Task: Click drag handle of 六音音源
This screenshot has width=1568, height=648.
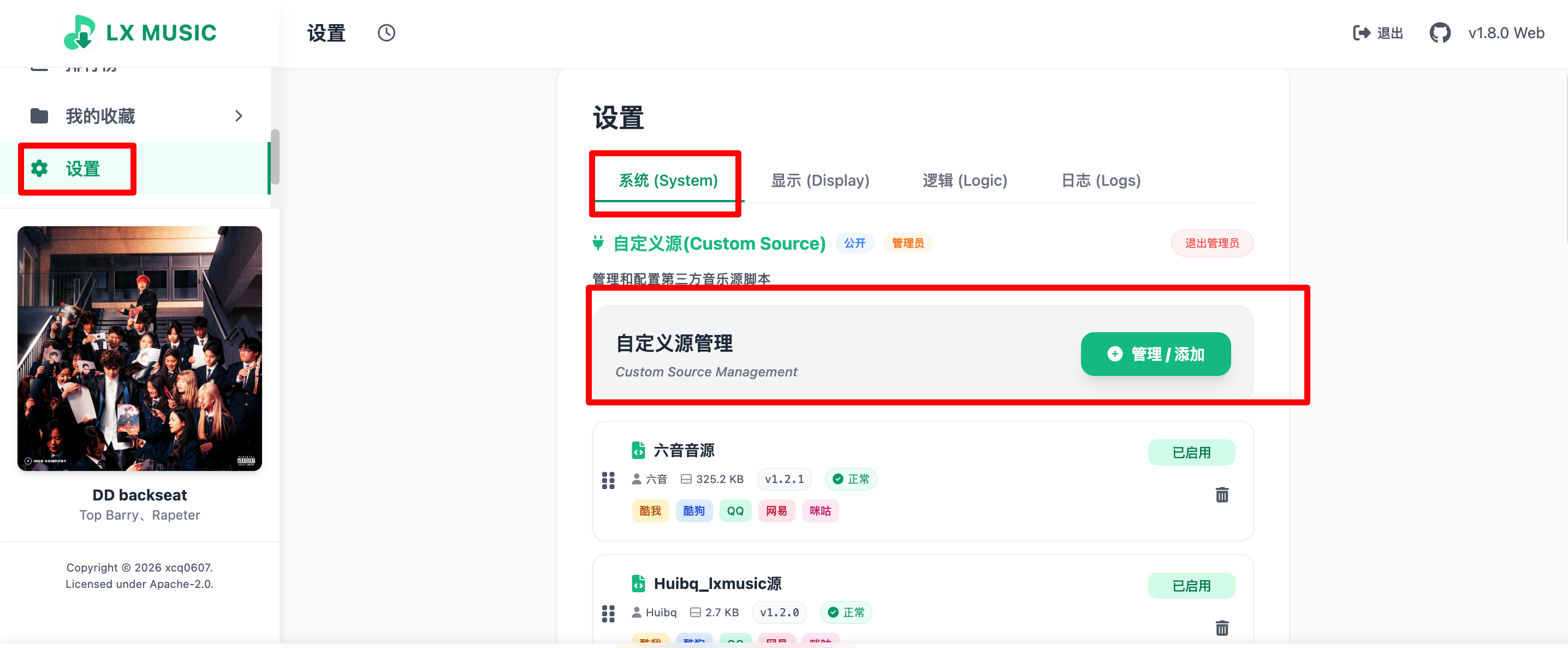Action: pyautogui.click(x=608, y=480)
